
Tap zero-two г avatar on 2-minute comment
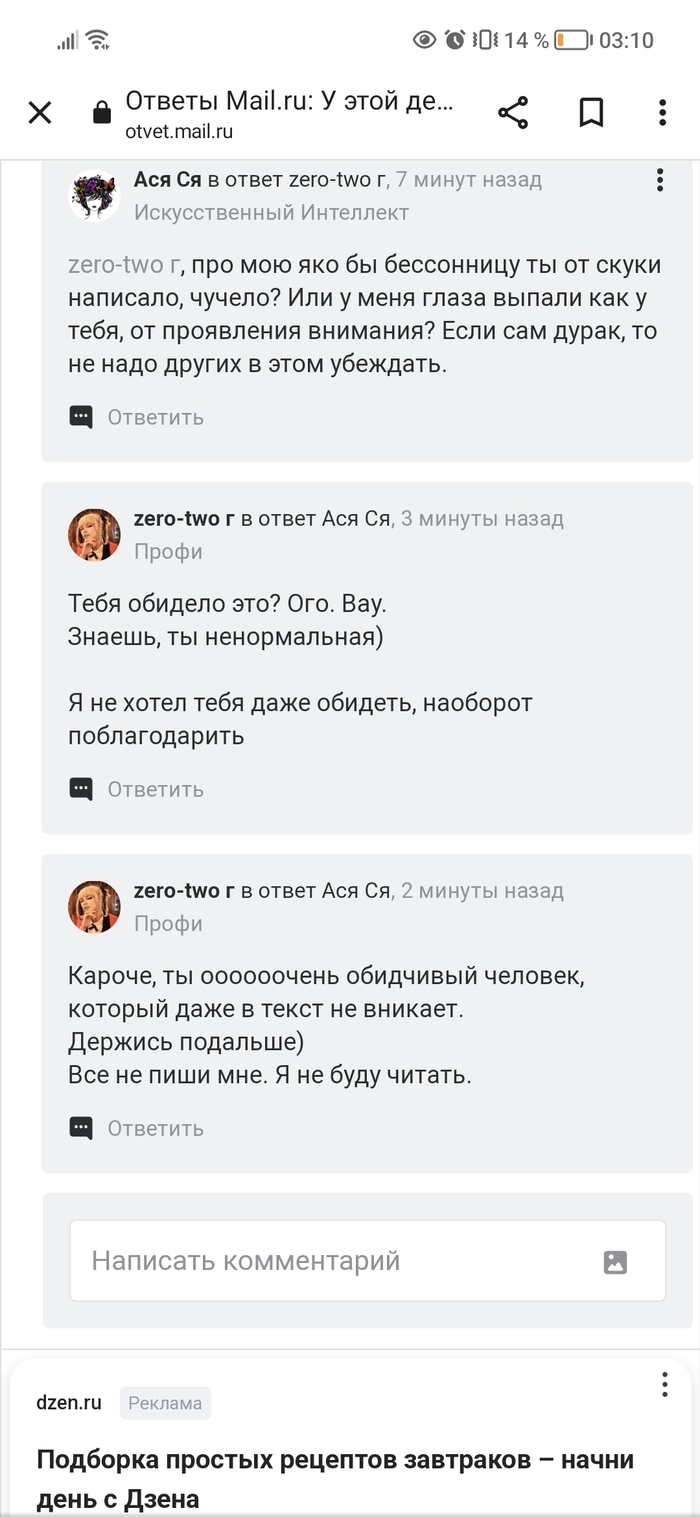[x=94, y=907]
